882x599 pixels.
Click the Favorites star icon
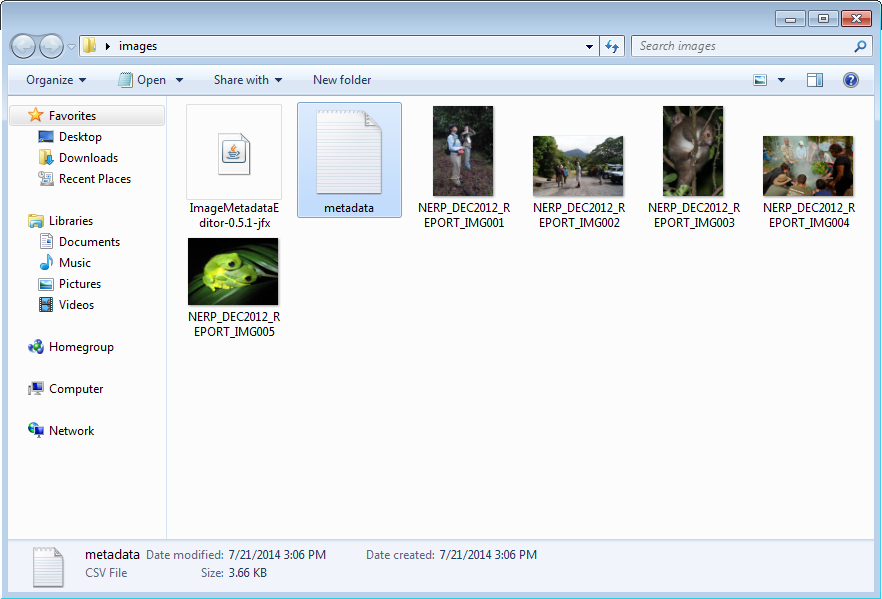point(35,115)
